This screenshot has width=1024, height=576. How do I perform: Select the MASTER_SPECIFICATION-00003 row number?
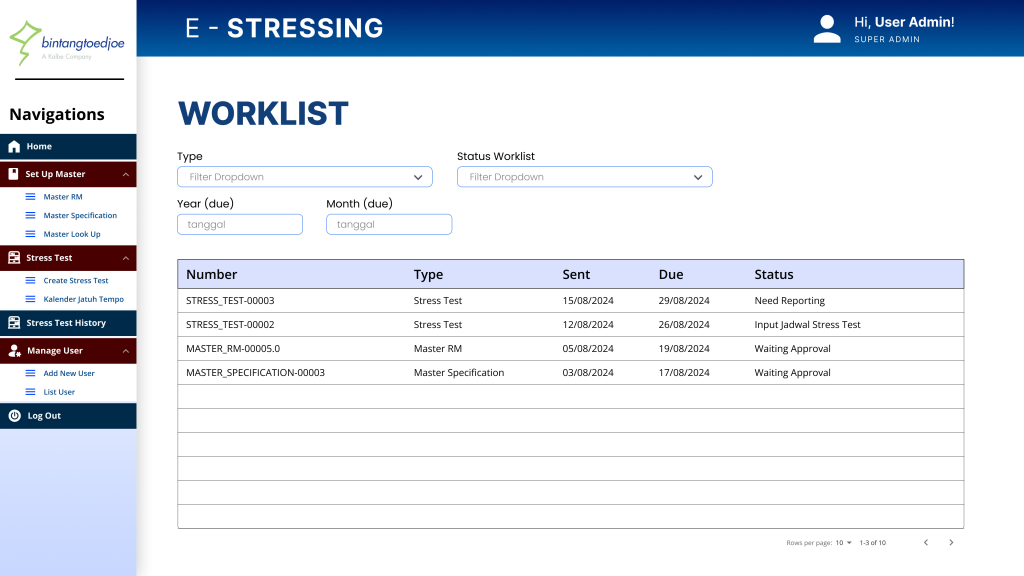pos(255,373)
